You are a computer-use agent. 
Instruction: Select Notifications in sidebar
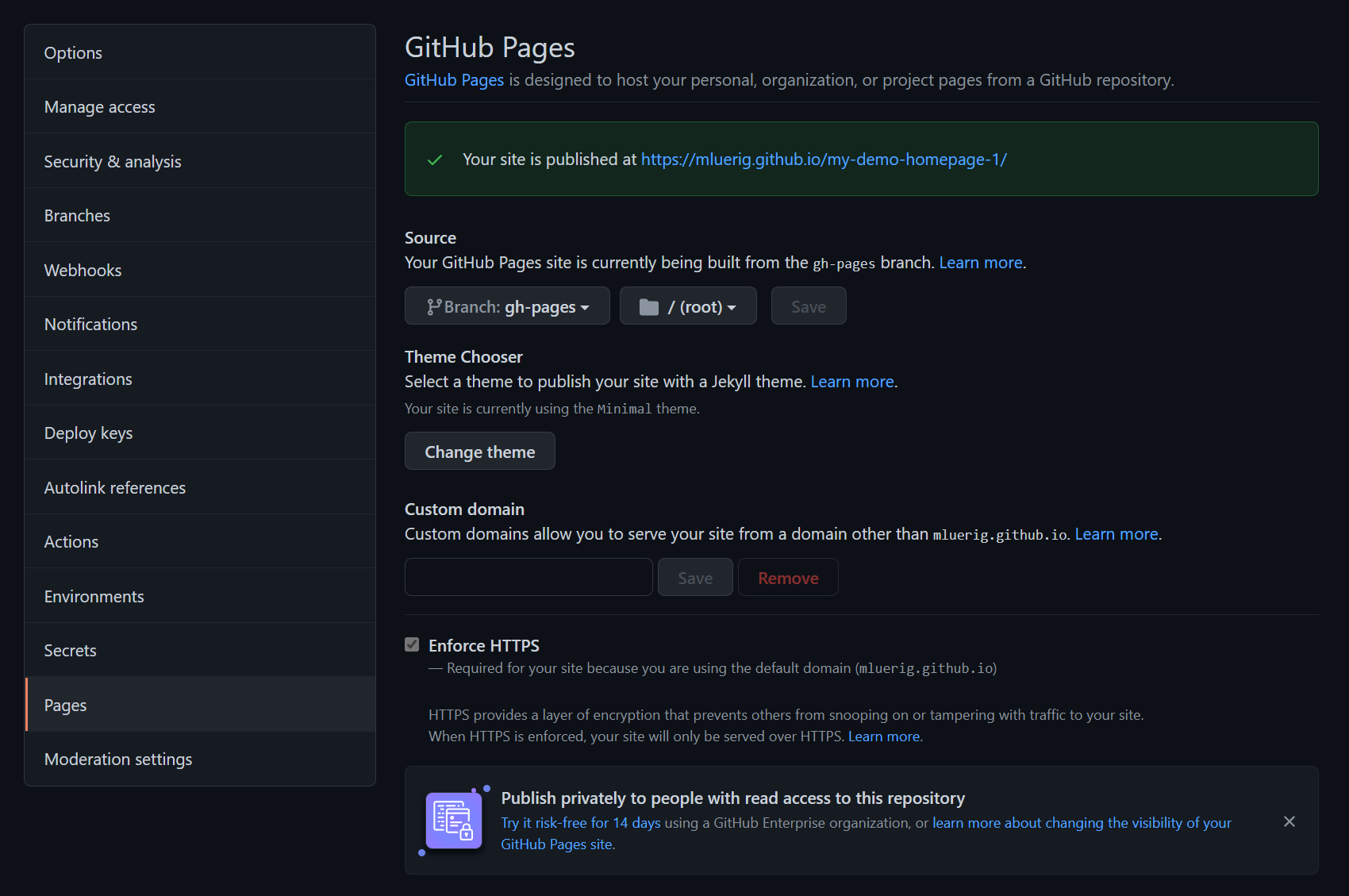click(x=200, y=325)
